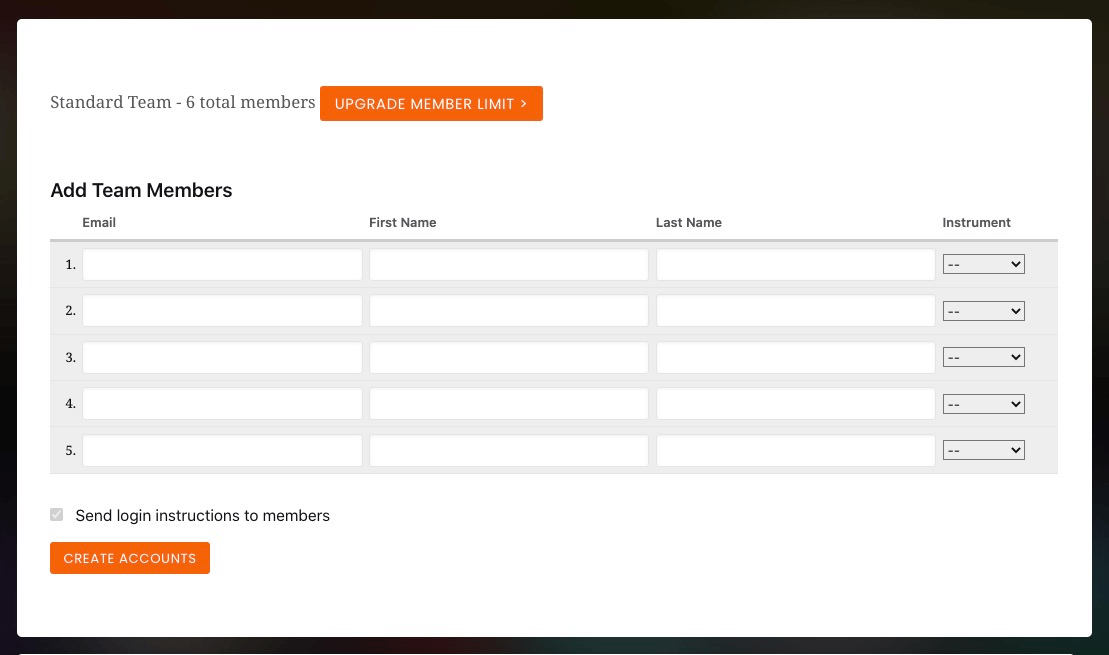Click the First Name field in row 4

(509, 404)
